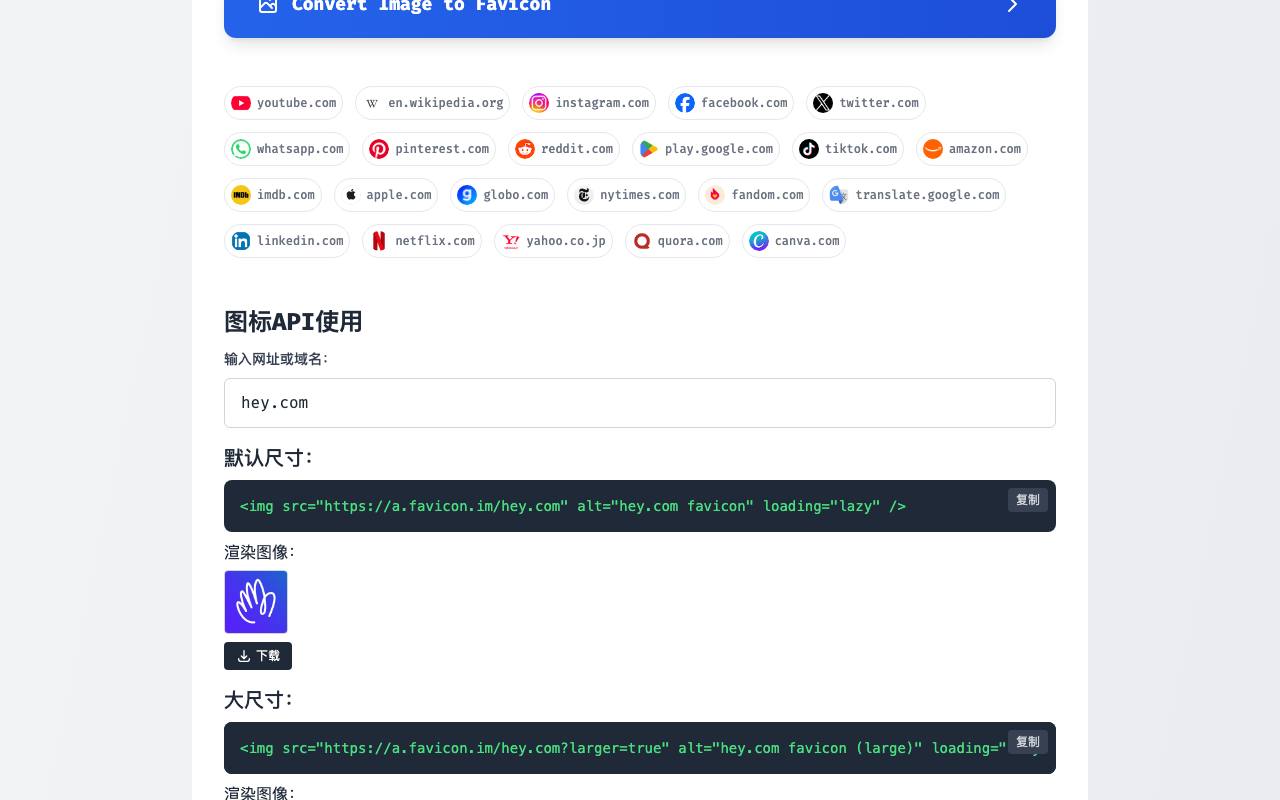Viewport: 1280px width, 800px height.
Task: Select translate.google.com domain text
Action: tap(927, 195)
